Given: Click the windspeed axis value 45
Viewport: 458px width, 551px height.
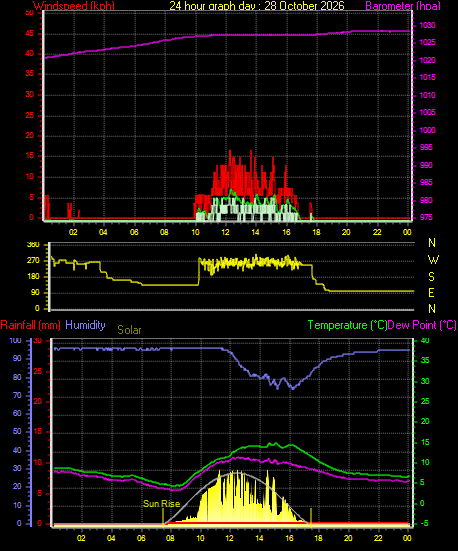Looking at the screenshot, I should (x=30, y=34).
